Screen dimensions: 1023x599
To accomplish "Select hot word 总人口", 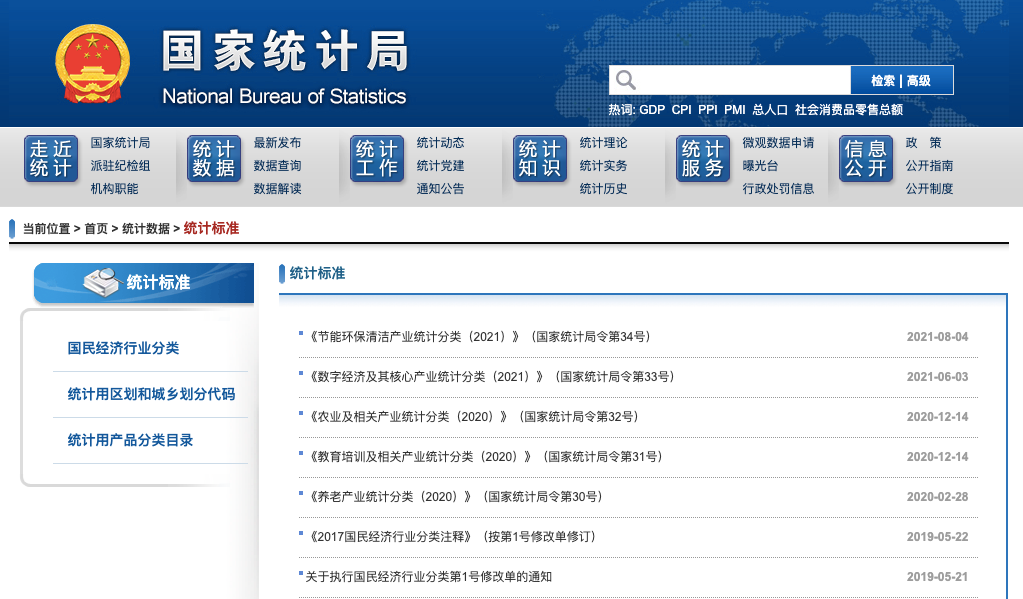I will (x=770, y=110).
